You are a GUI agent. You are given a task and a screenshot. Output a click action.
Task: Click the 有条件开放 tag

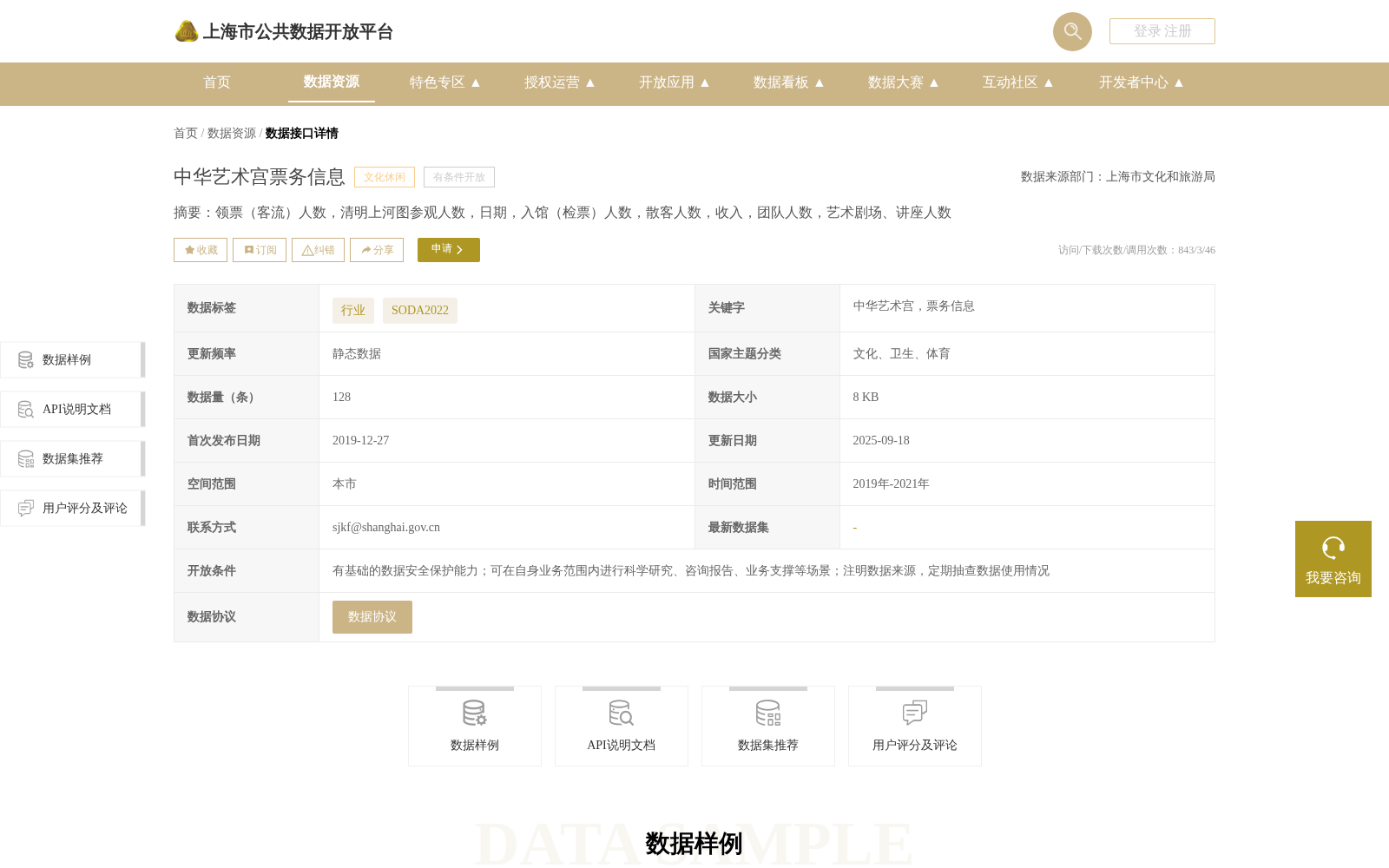[459, 177]
